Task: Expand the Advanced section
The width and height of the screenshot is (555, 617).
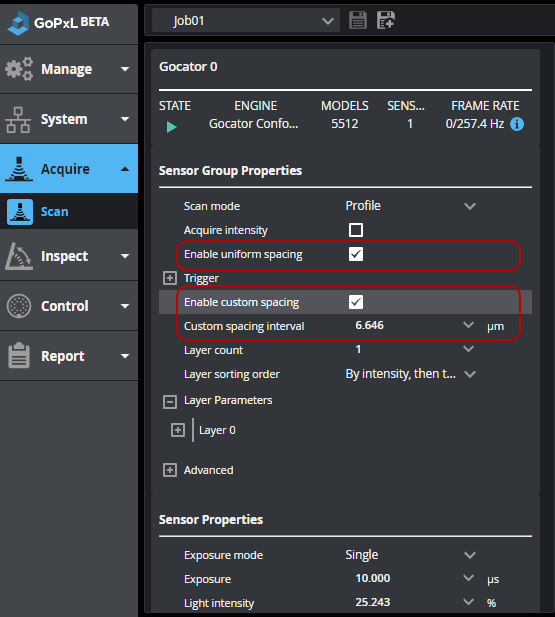Action: pos(170,470)
